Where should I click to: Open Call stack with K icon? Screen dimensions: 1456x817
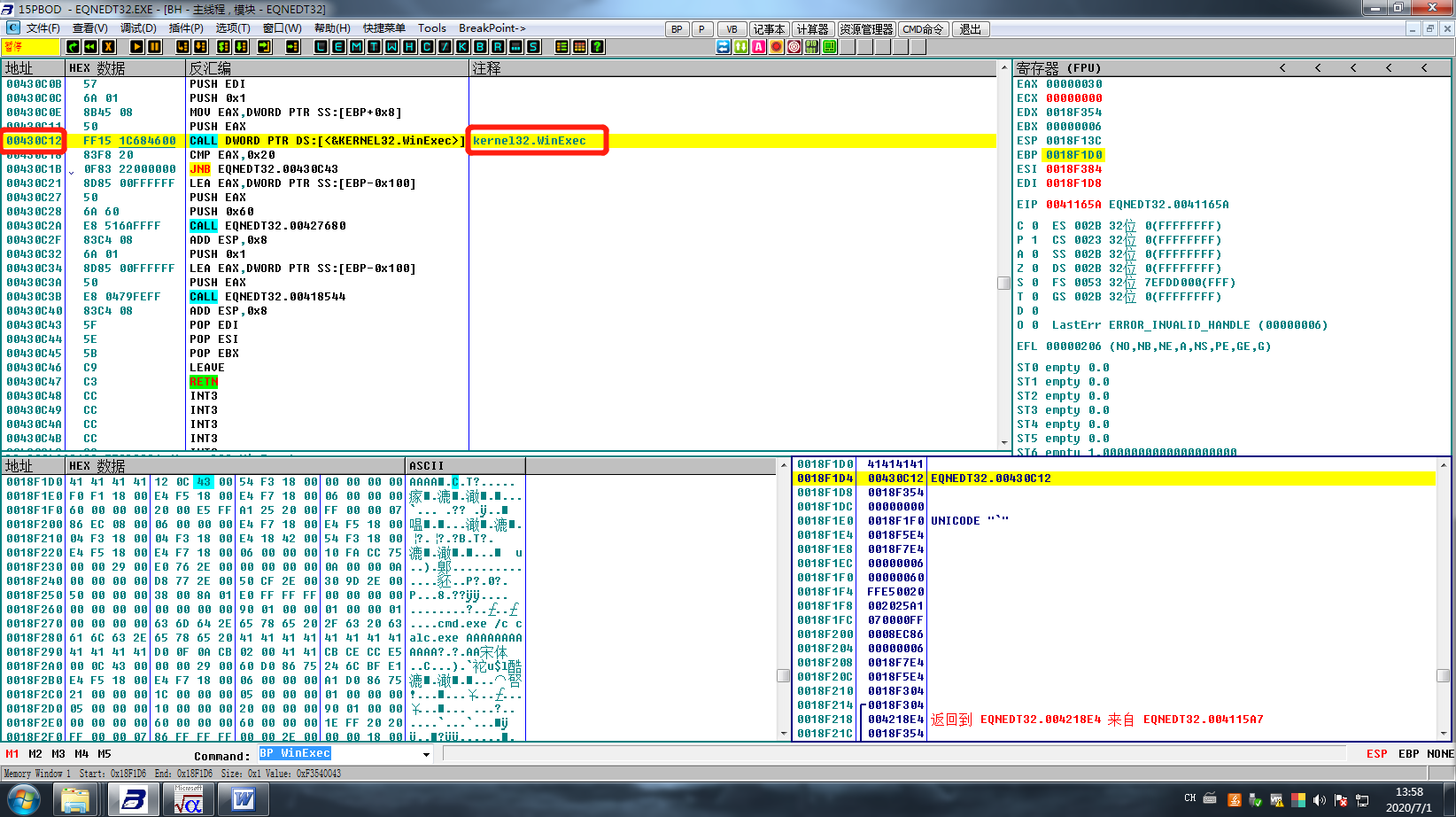pos(463,47)
